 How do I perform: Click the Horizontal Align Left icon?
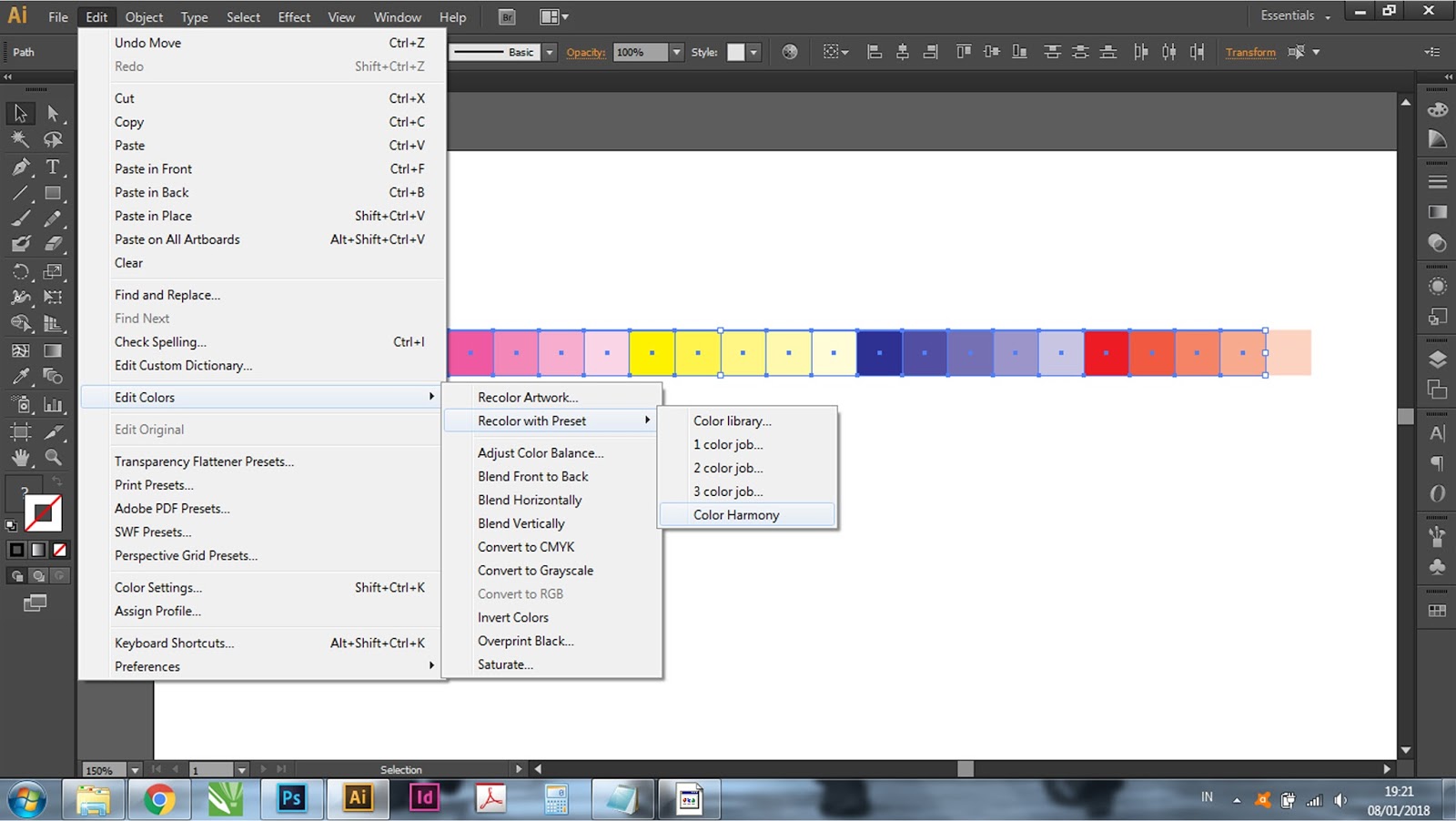coord(874,52)
